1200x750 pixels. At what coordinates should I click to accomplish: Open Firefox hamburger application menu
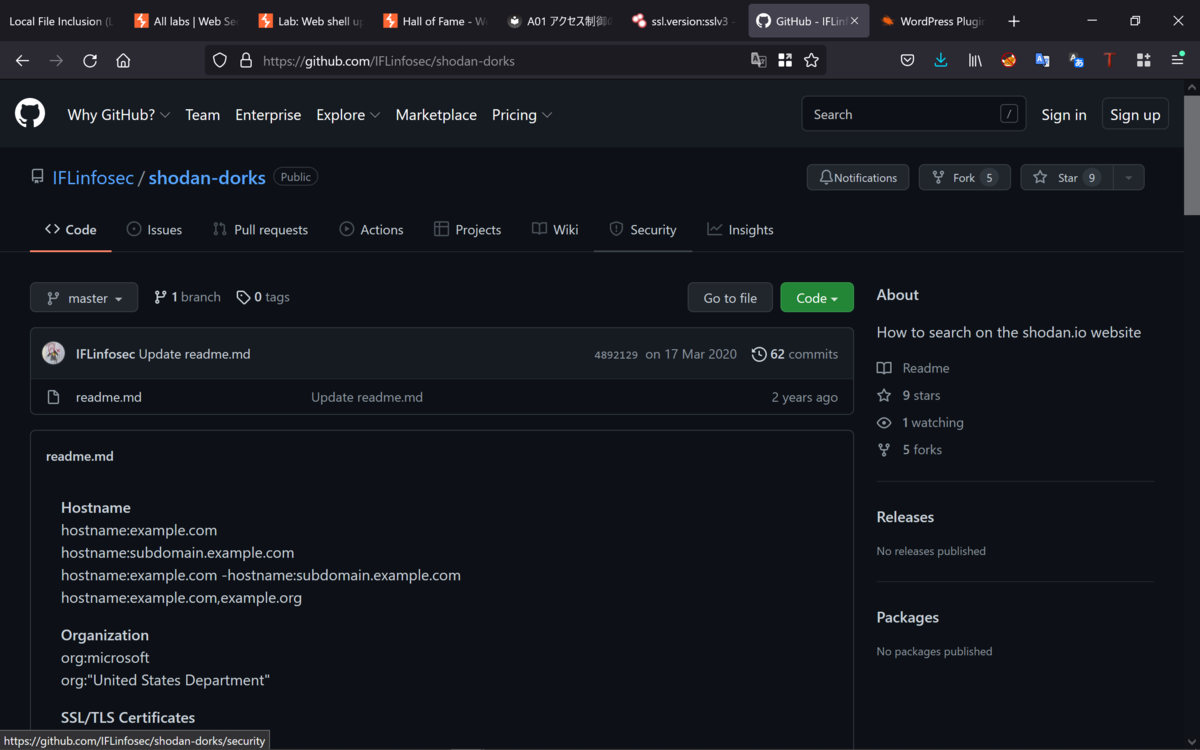1178,61
